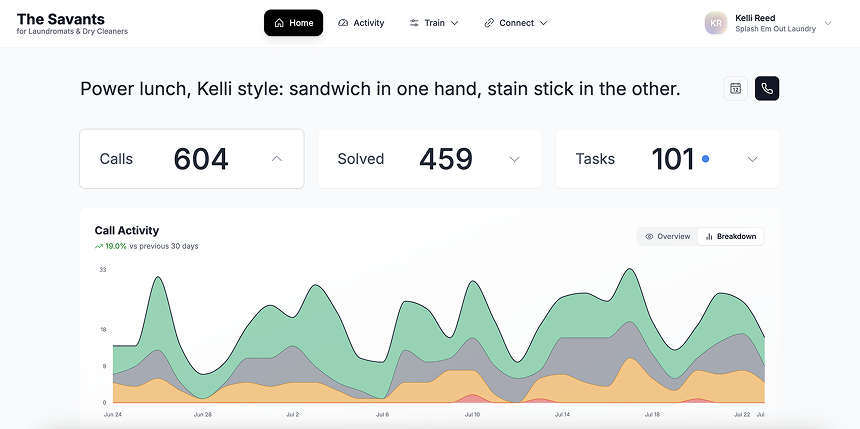860x429 pixels.
Task: Collapse the Calls card chevron
Action: (277, 159)
